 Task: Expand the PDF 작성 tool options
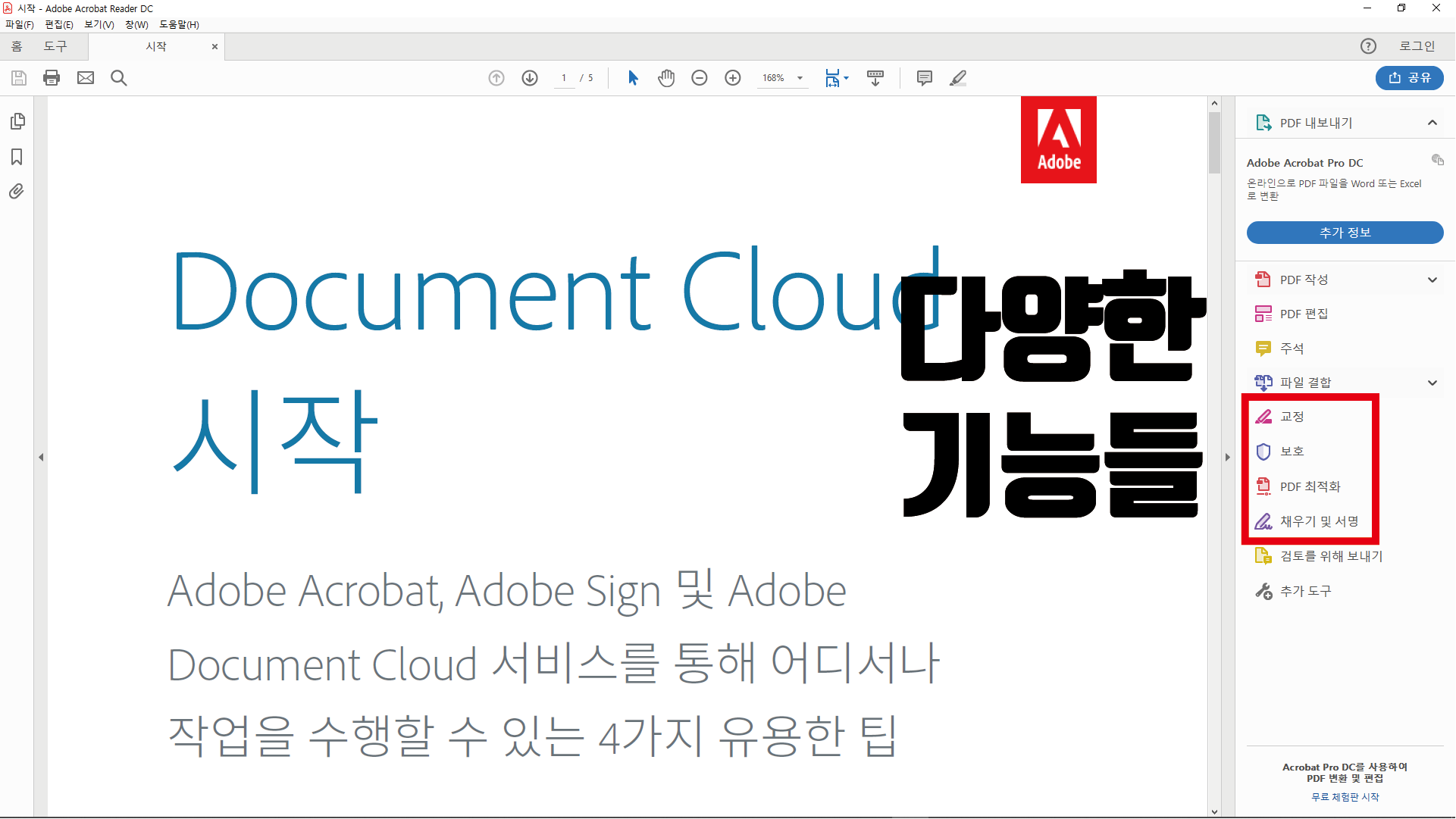(x=1433, y=280)
